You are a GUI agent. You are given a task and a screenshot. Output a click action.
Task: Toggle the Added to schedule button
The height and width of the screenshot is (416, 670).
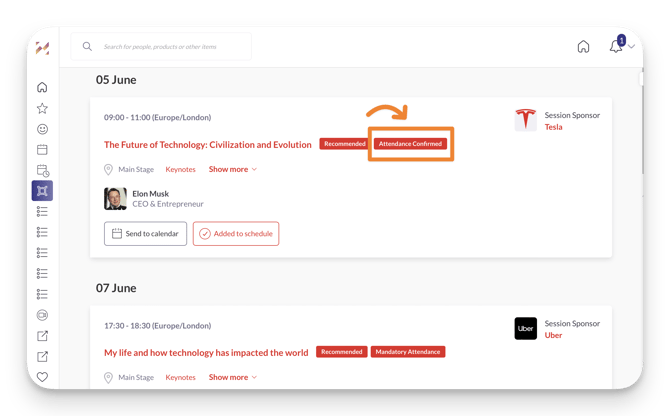point(236,234)
